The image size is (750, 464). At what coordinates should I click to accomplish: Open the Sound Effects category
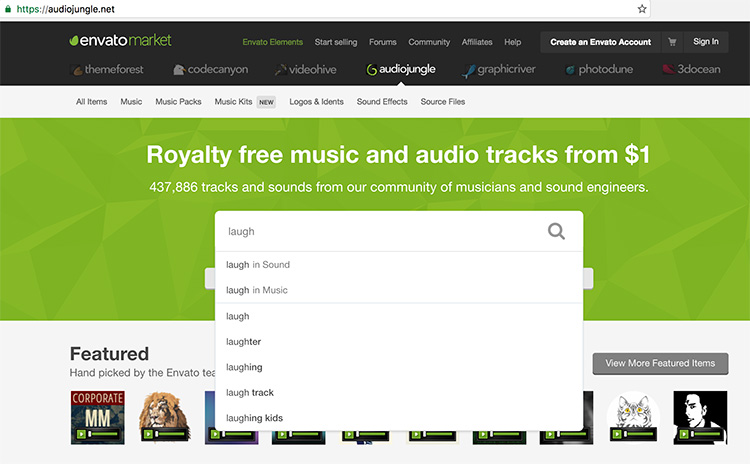(x=381, y=102)
